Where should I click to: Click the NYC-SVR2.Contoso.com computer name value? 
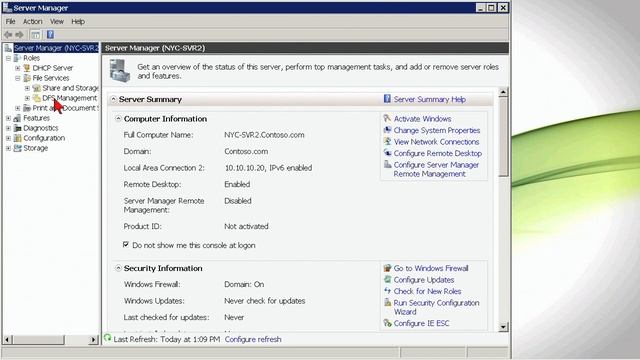coord(264,135)
